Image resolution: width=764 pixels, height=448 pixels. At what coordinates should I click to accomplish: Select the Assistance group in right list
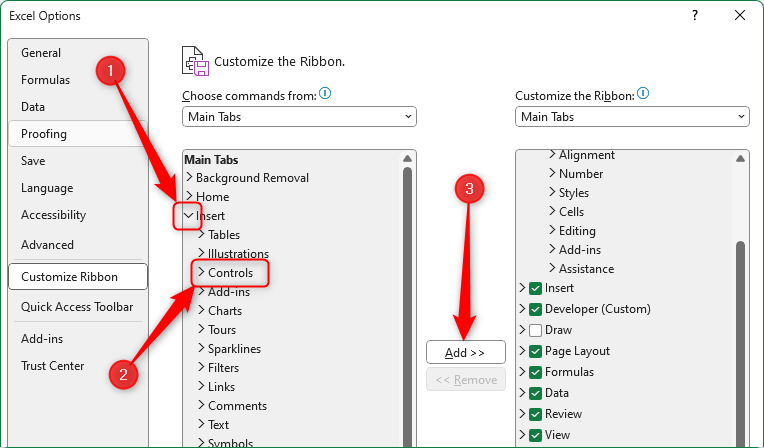click(586, 269)
